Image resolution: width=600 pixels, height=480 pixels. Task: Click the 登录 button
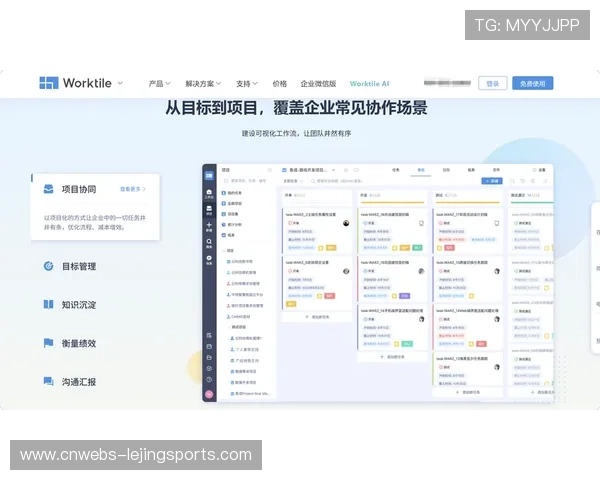tap(492, 83)
